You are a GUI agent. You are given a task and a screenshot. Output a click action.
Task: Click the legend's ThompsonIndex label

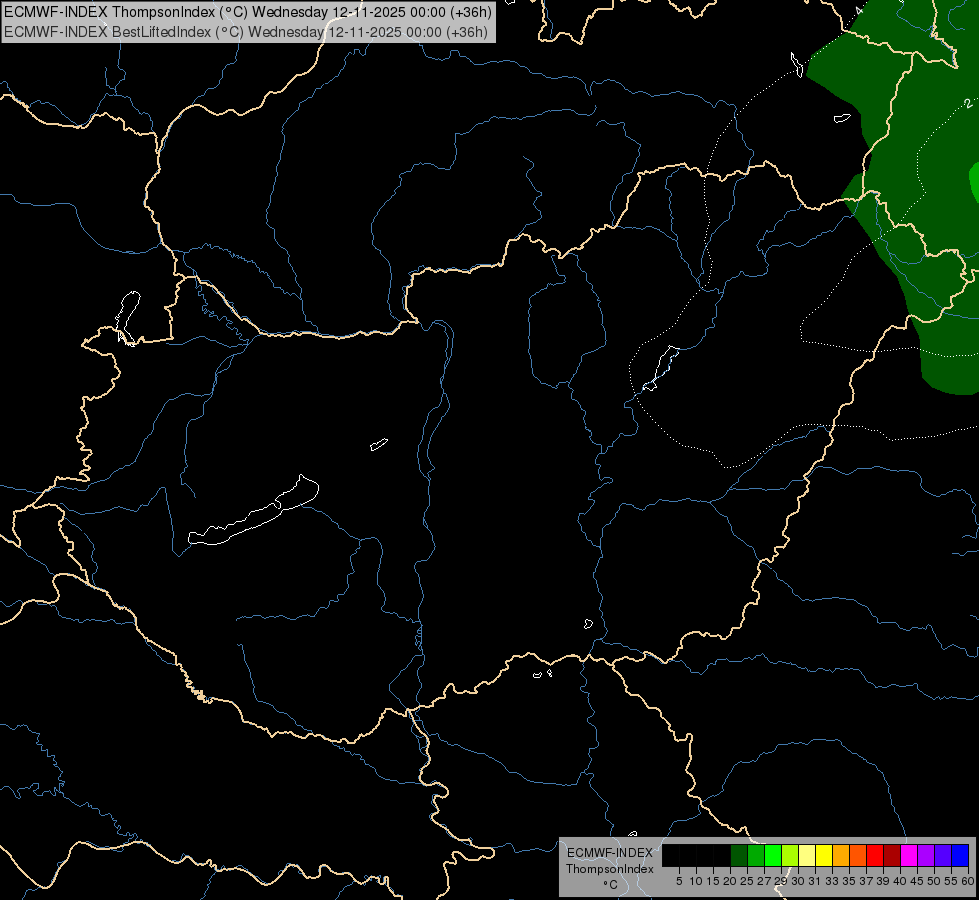pyautogui.click(x=610, y=869)
